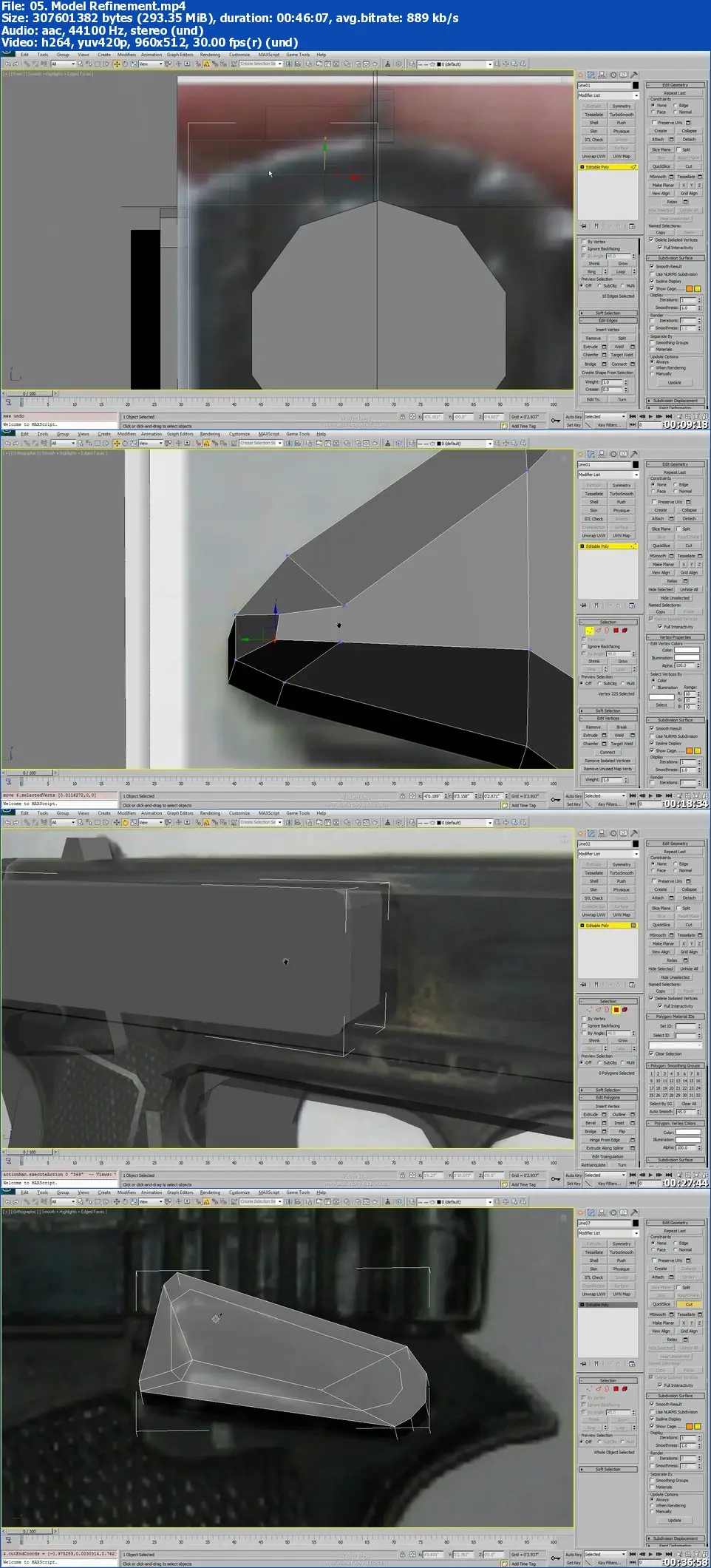In the 00:27:44 frame, click the Polygon sub-object icon
This screenshot has width=711, height=1568.
click(x=616, y=1010)
